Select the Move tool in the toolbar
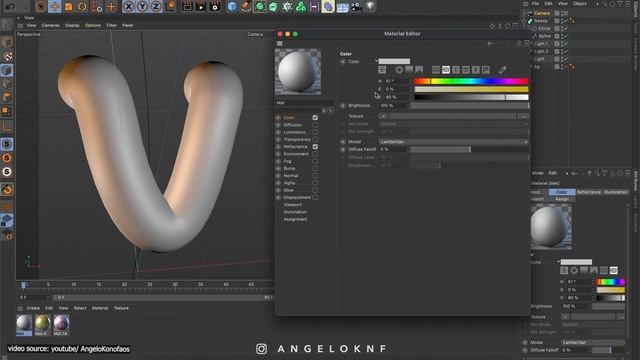 point(54,7)
